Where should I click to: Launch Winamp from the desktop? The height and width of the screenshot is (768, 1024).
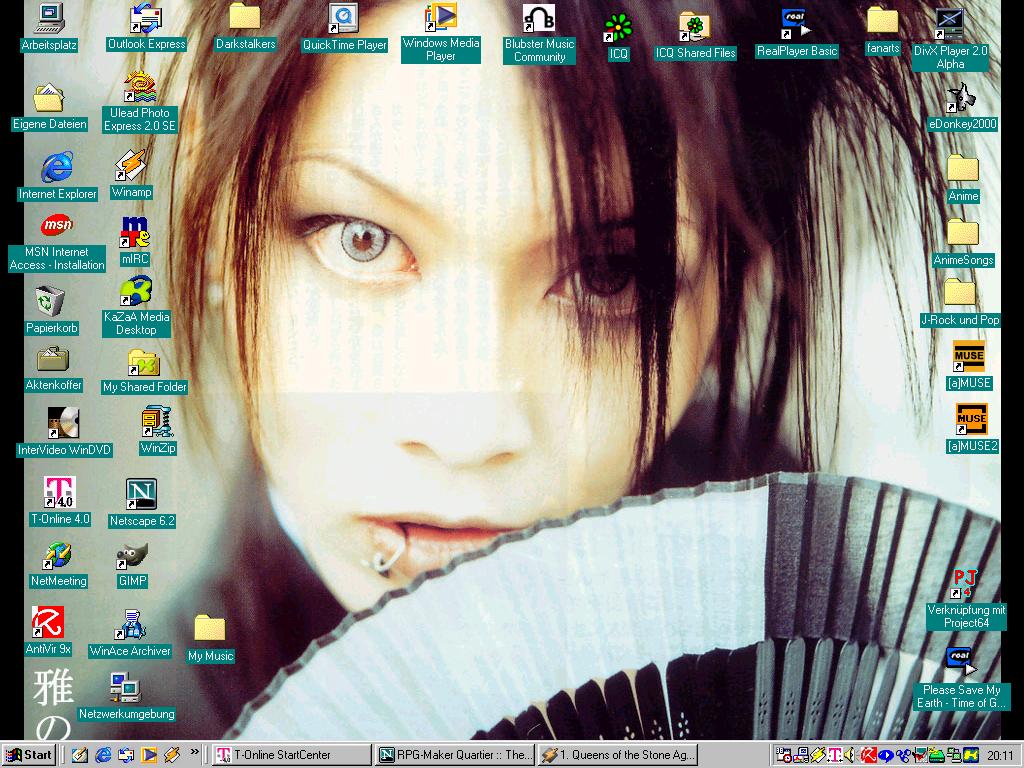pos(131,174)
